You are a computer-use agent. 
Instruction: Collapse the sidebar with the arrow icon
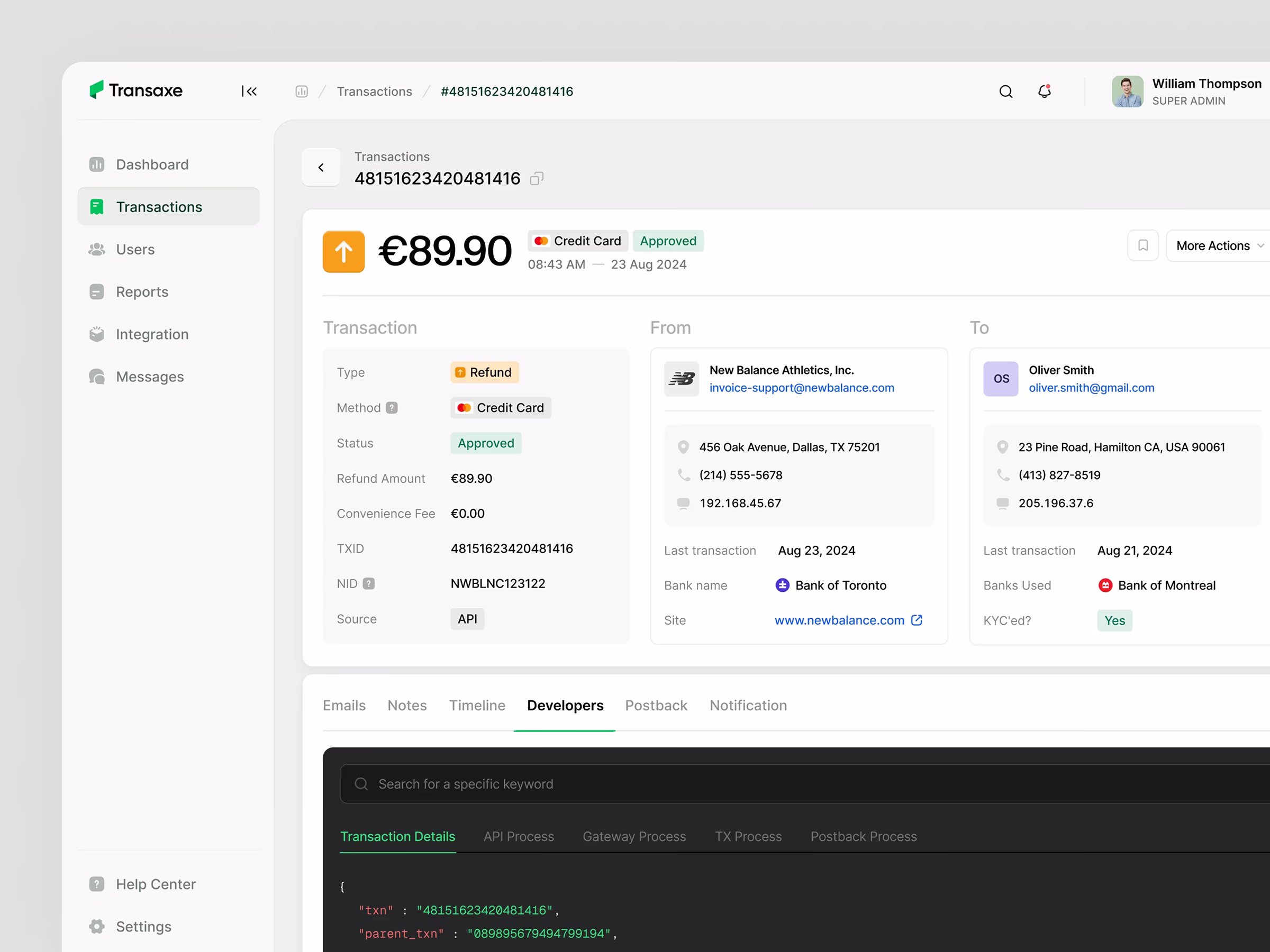[x=249, y=91]
